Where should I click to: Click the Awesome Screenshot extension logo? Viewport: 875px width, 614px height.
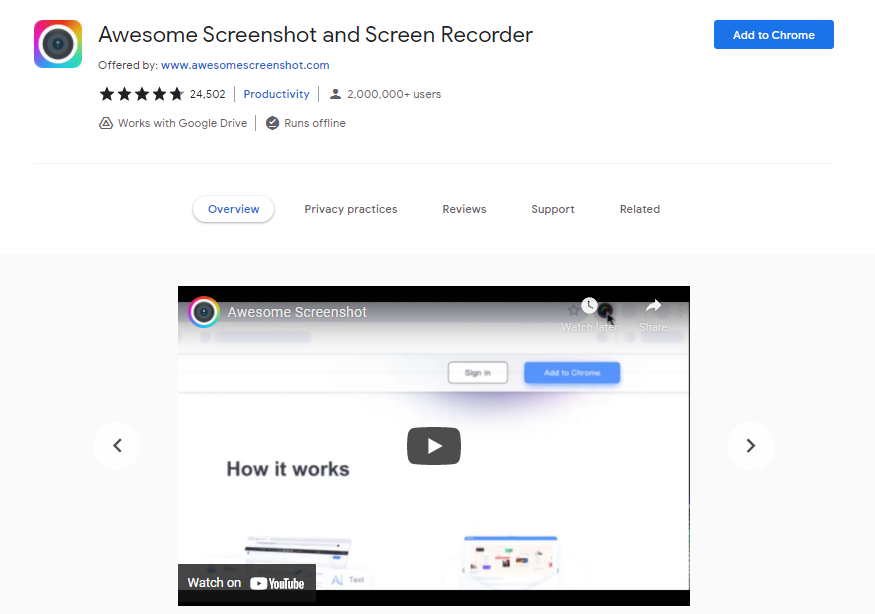click(58, 44)
